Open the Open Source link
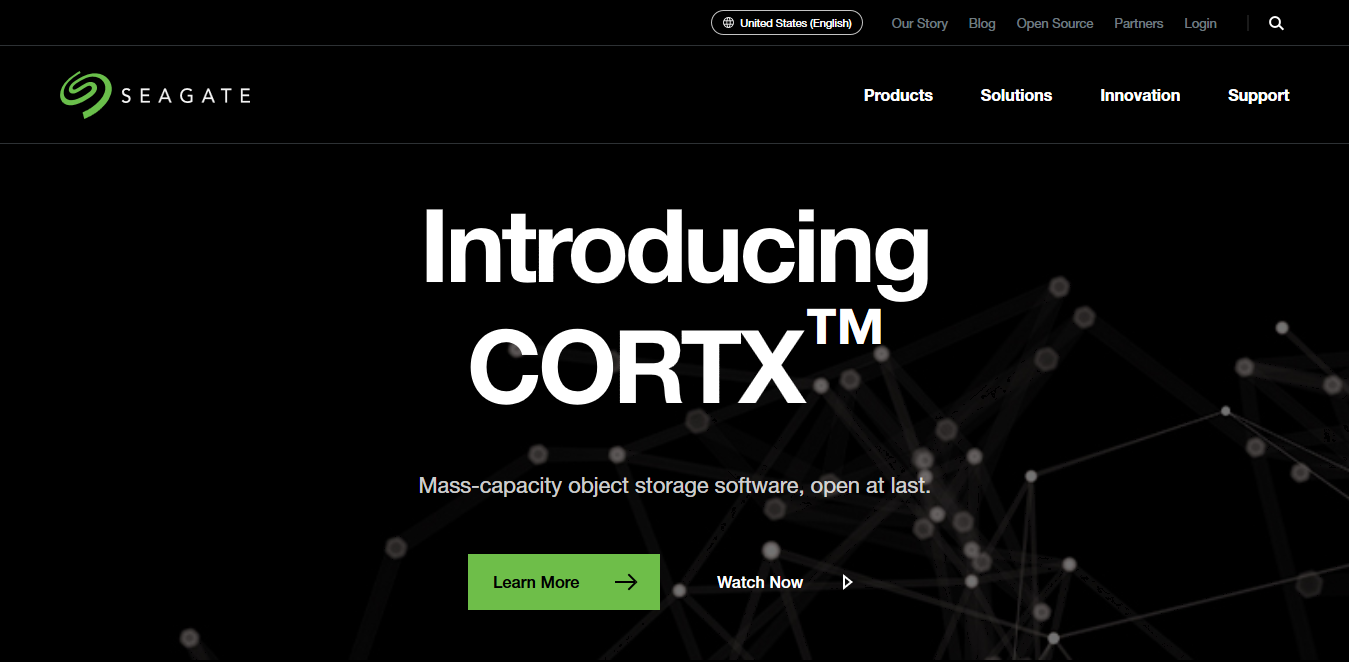This screenshot has height=662, width=1349. click(1055, 23)
